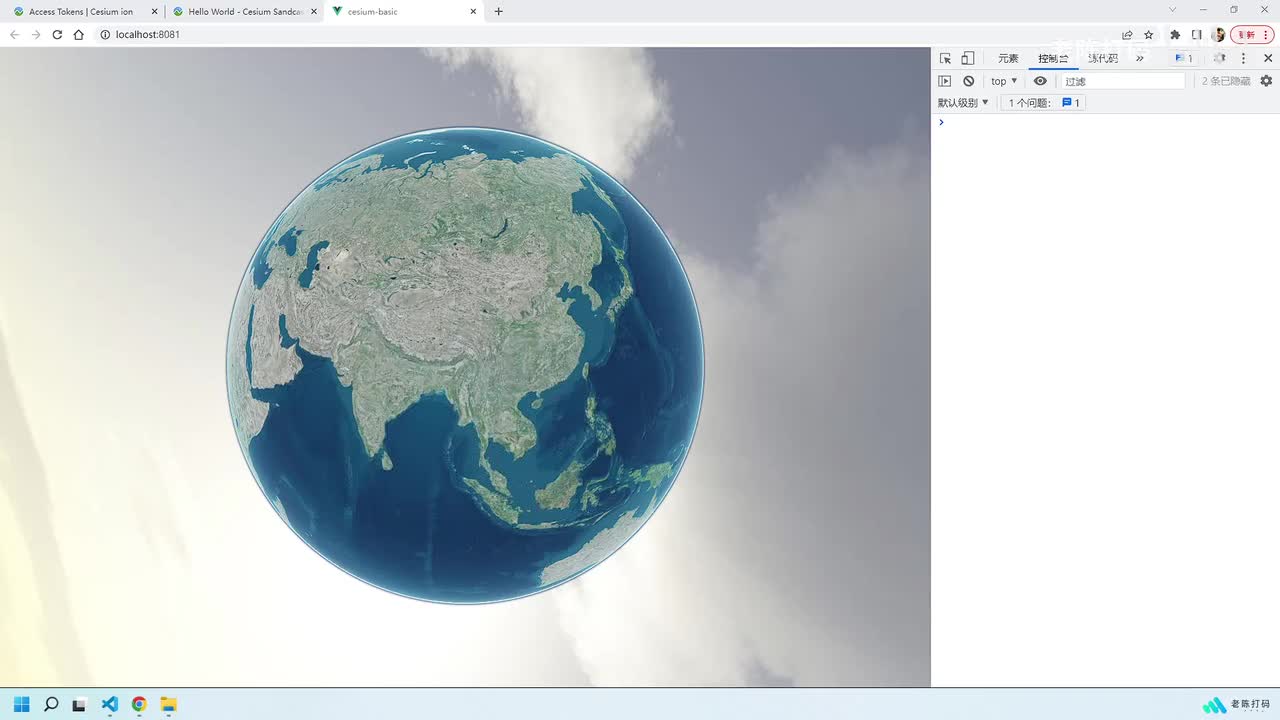Open Task View on the taskbar
Viewport: 1280px width, 720px height.
pyautogui.click(x=79, y=704)
